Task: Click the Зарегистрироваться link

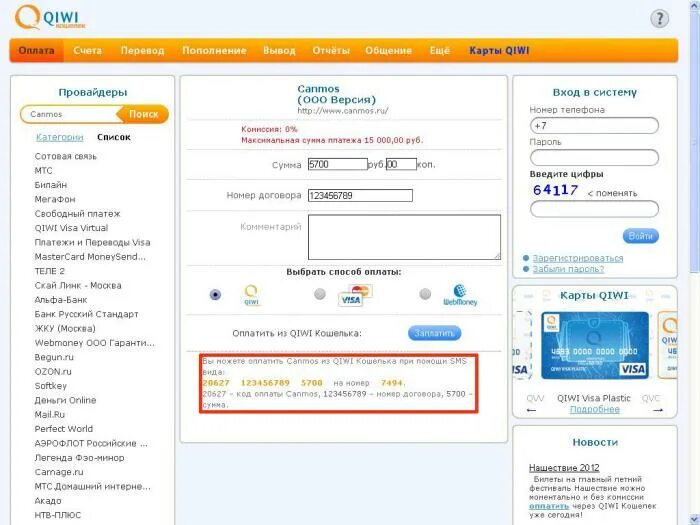Action: pyautogui.click(x=578, y=258)
